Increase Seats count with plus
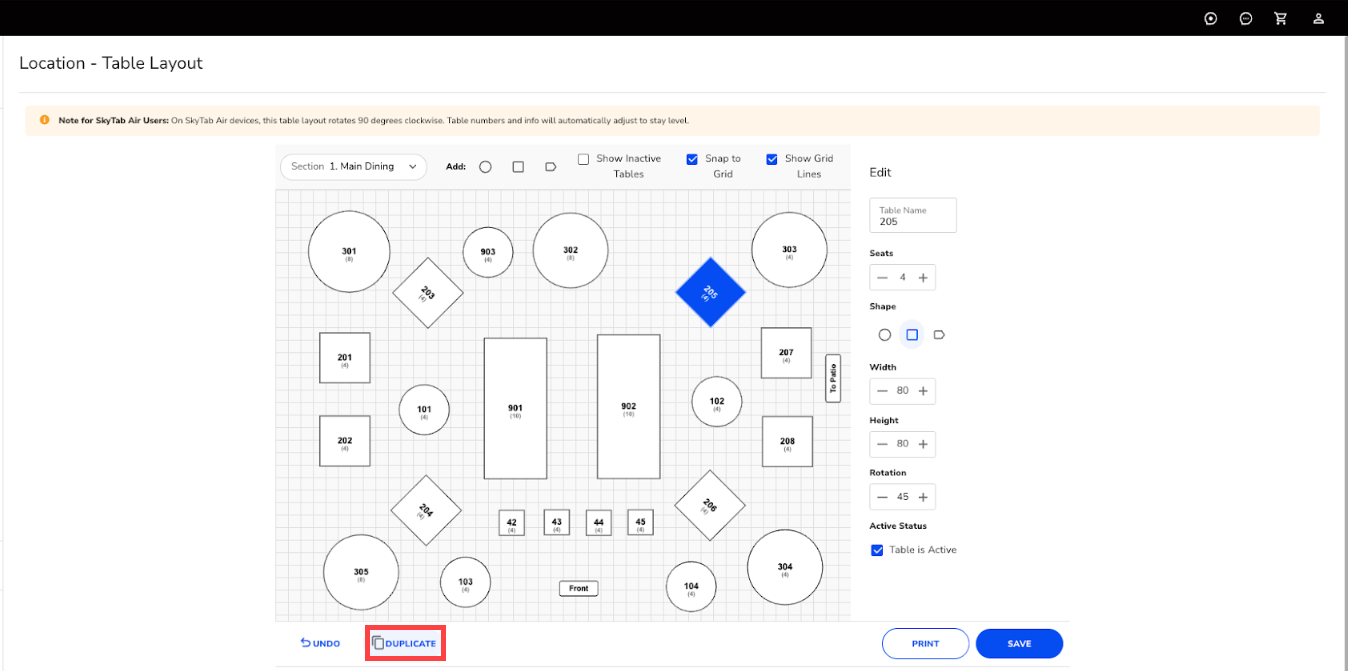The height and width of the screenshot is (671, 1348). (923, 278)
